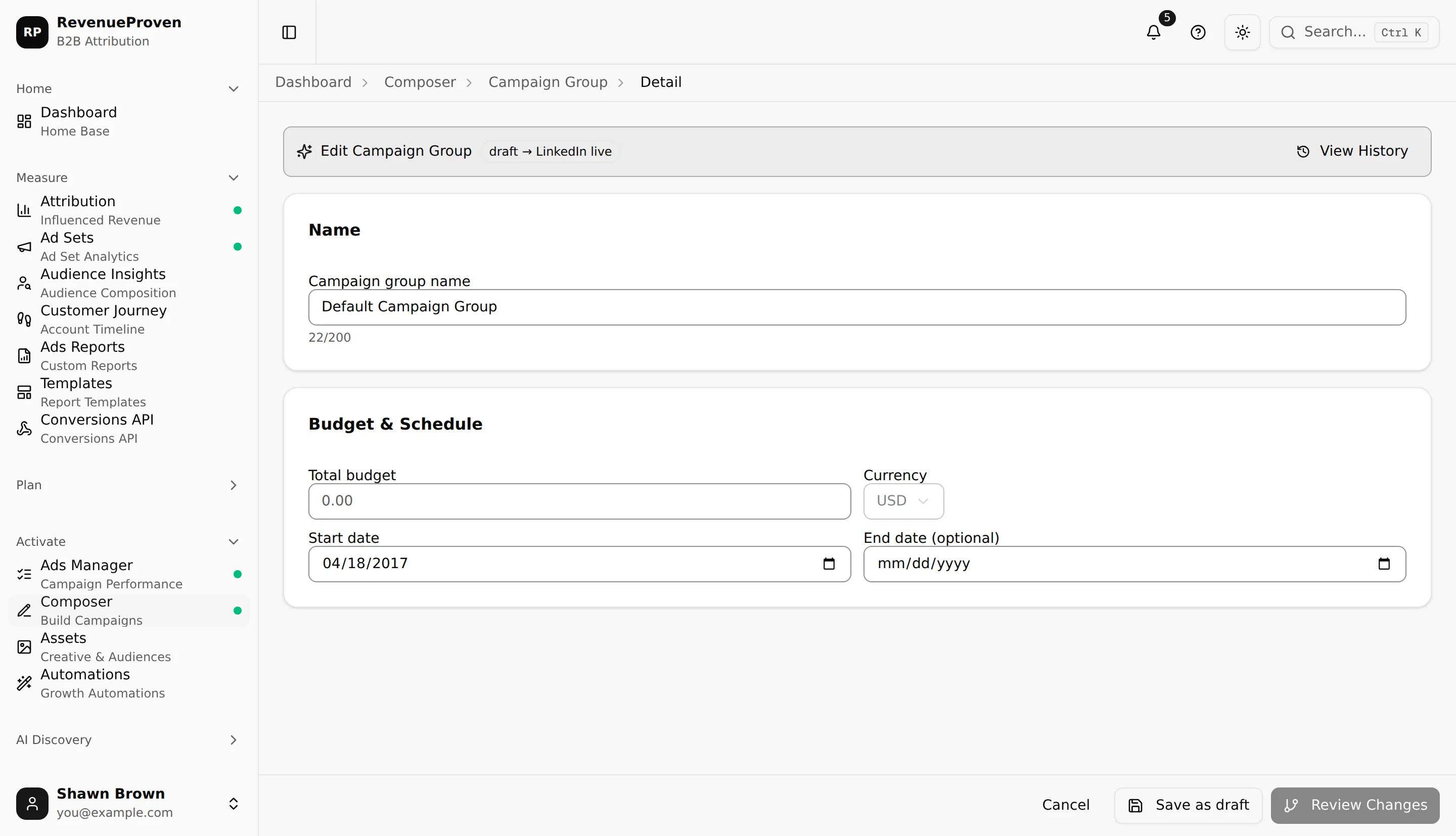Viewport: 1456px width, 836px height.
Task: Click the Start date field
Action: click(x=579, y=564)
